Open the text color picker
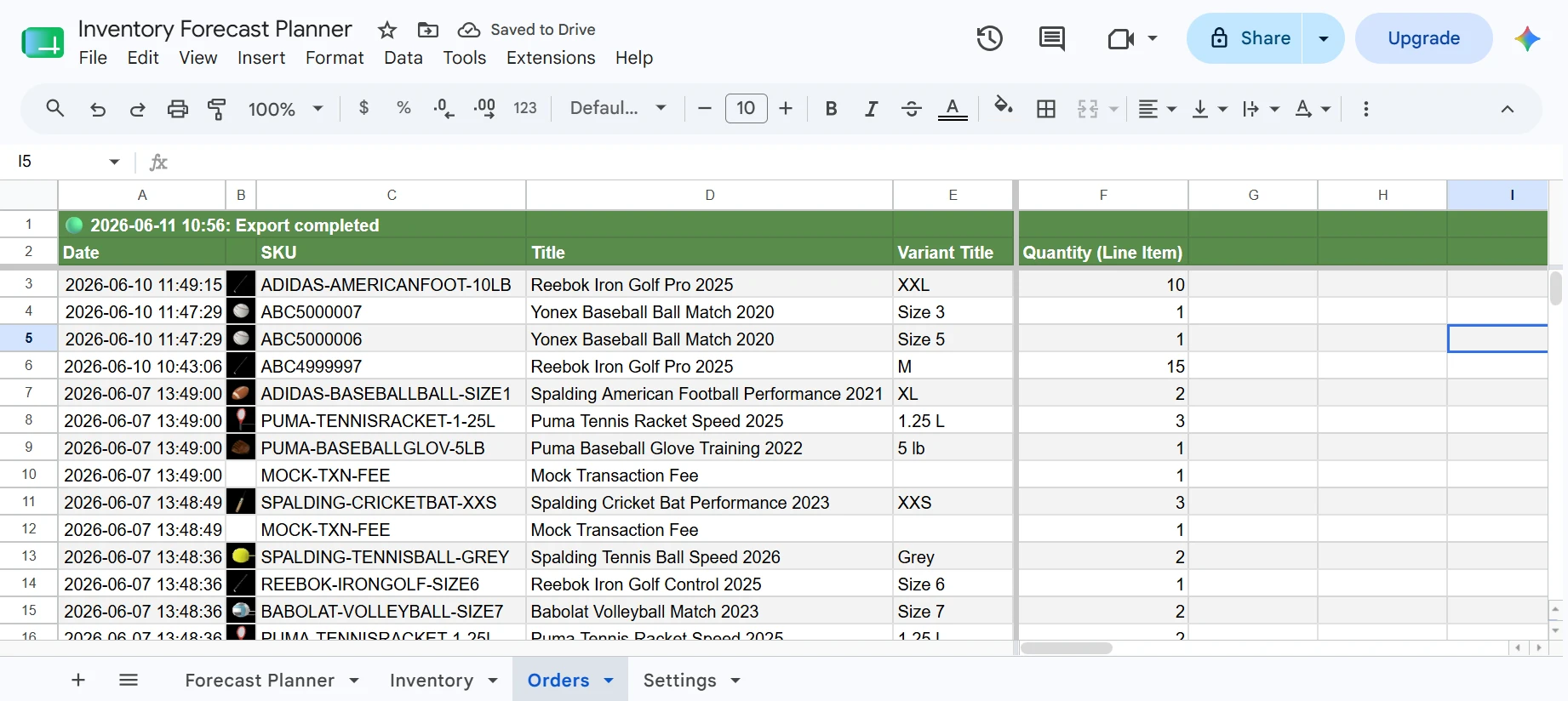 (x=953, y=109)
